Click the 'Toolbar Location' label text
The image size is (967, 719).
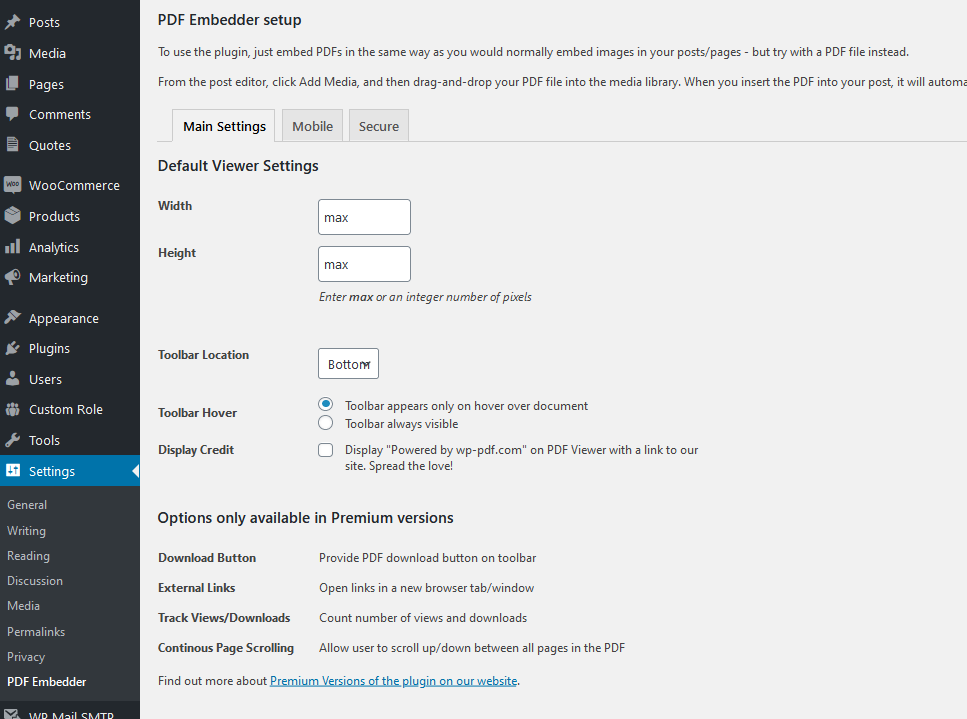pyautogui.click(x=204, y=355)
